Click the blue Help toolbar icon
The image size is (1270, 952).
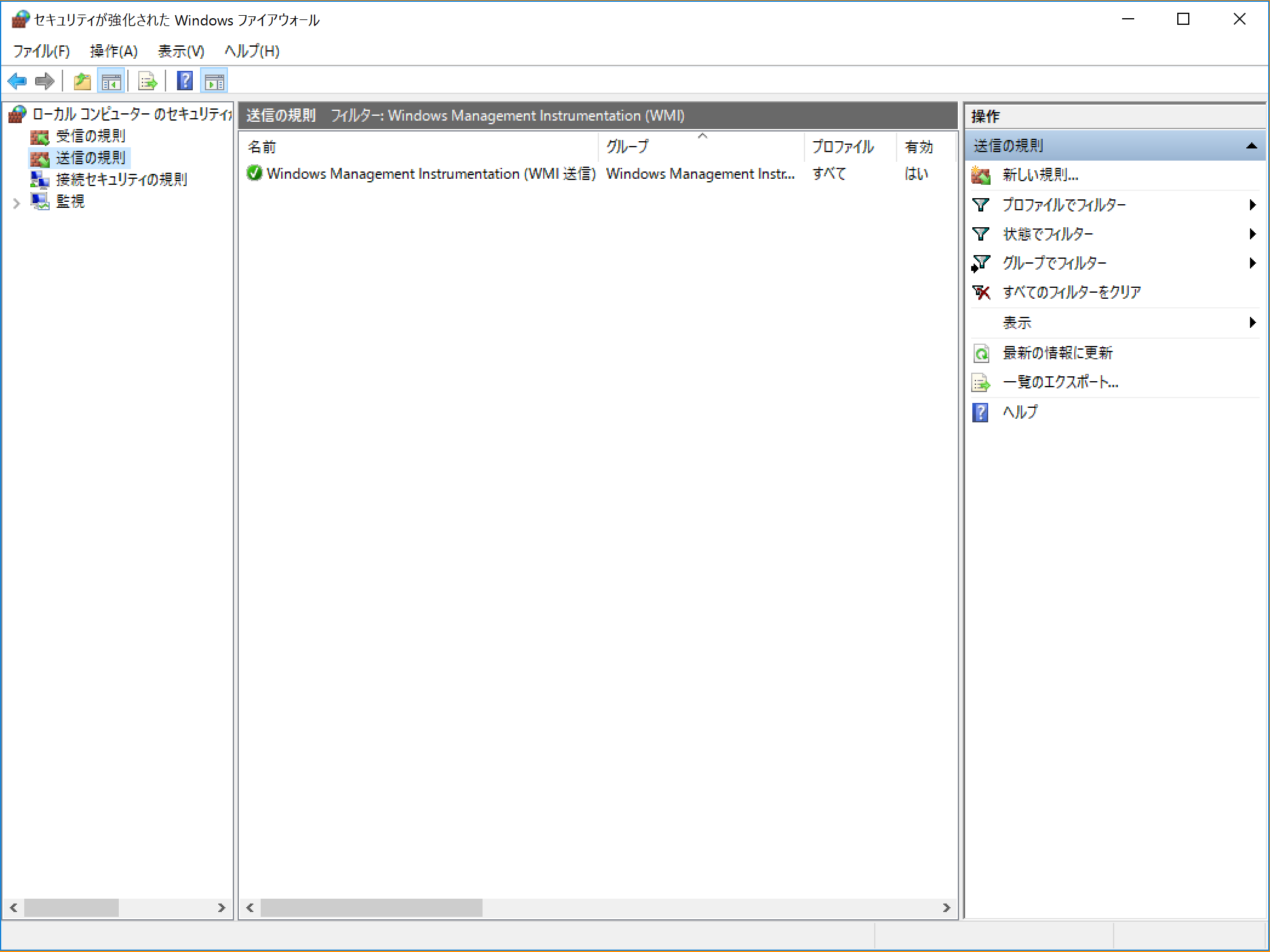click(185, 81)
